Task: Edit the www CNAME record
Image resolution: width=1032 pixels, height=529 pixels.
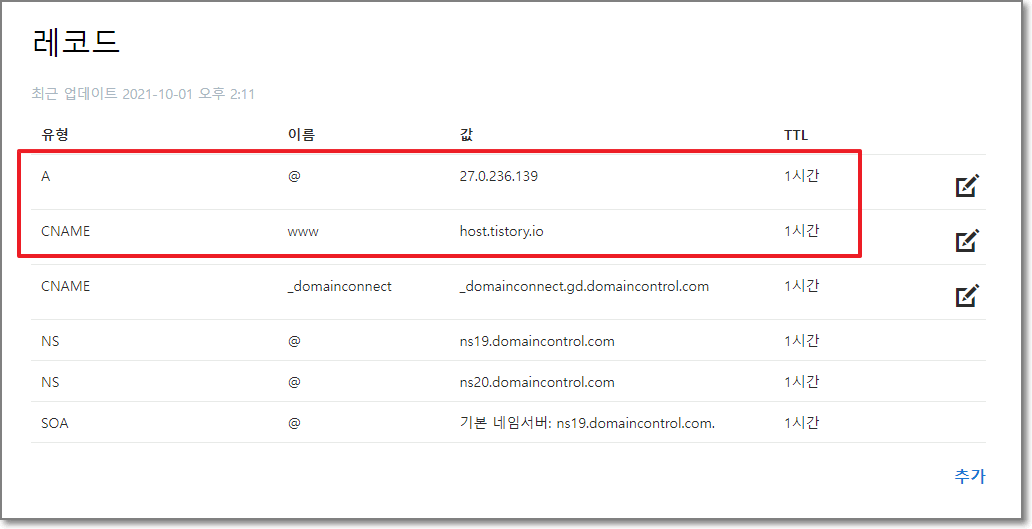Action: click(967, 241)
